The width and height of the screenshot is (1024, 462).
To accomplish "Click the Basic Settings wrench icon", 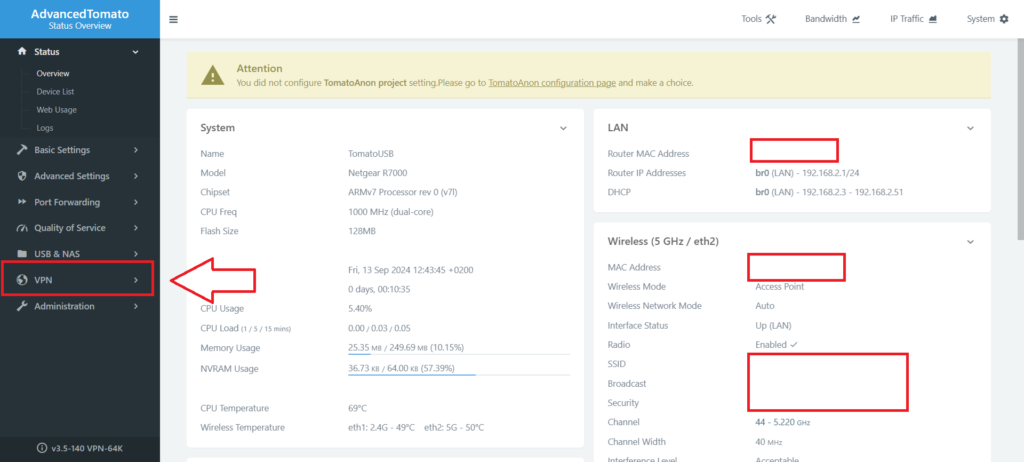I will tap(22, 150).
